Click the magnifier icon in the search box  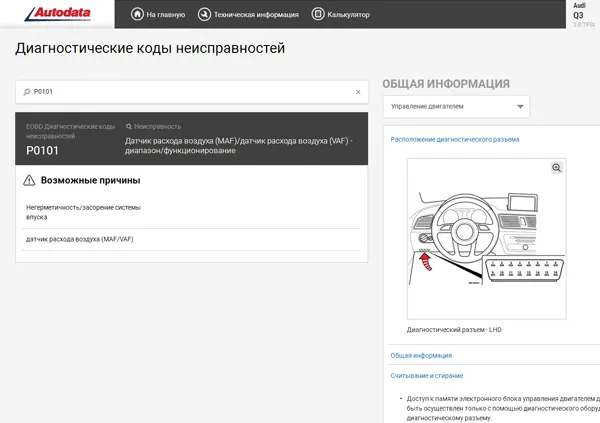[x=25, y=92]
